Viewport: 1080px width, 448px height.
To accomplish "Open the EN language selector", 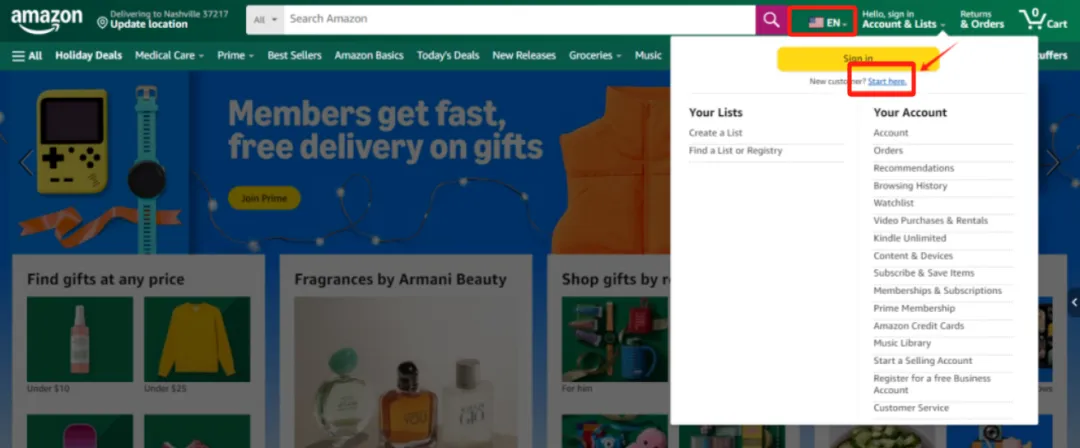I will tap(827, 23).
